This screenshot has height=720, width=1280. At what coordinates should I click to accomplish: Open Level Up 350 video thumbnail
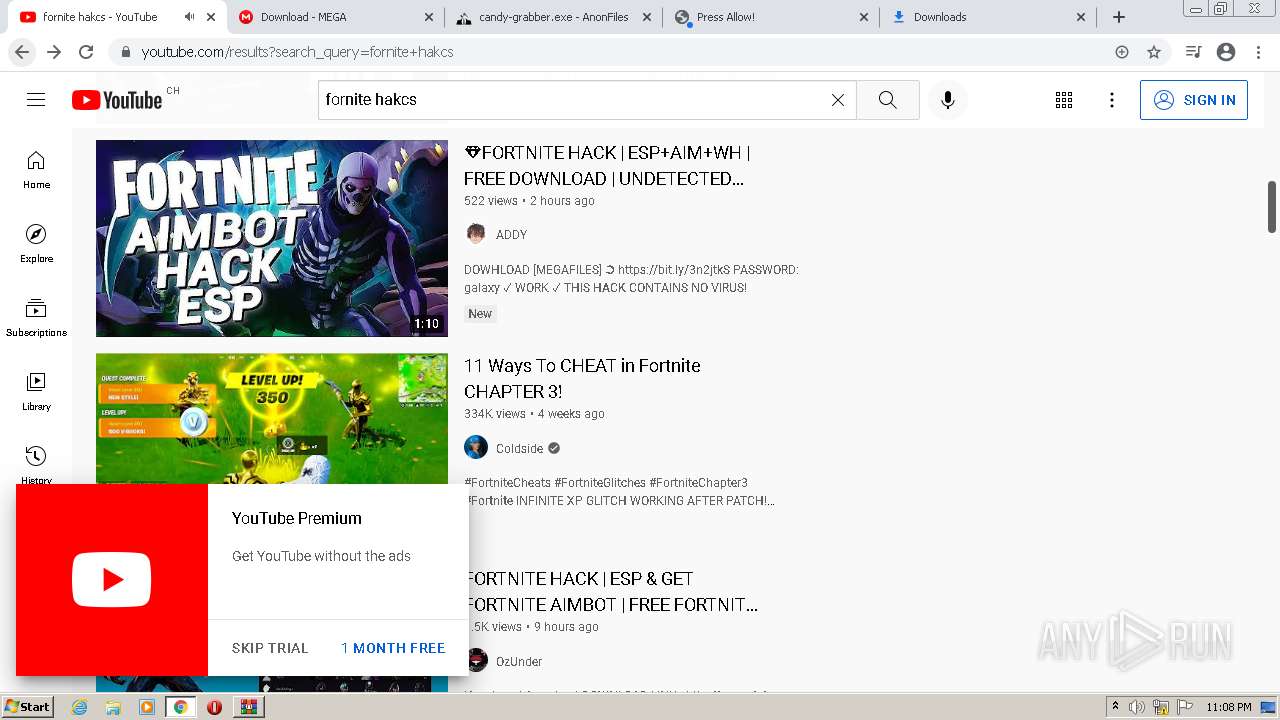pos(272,419)
